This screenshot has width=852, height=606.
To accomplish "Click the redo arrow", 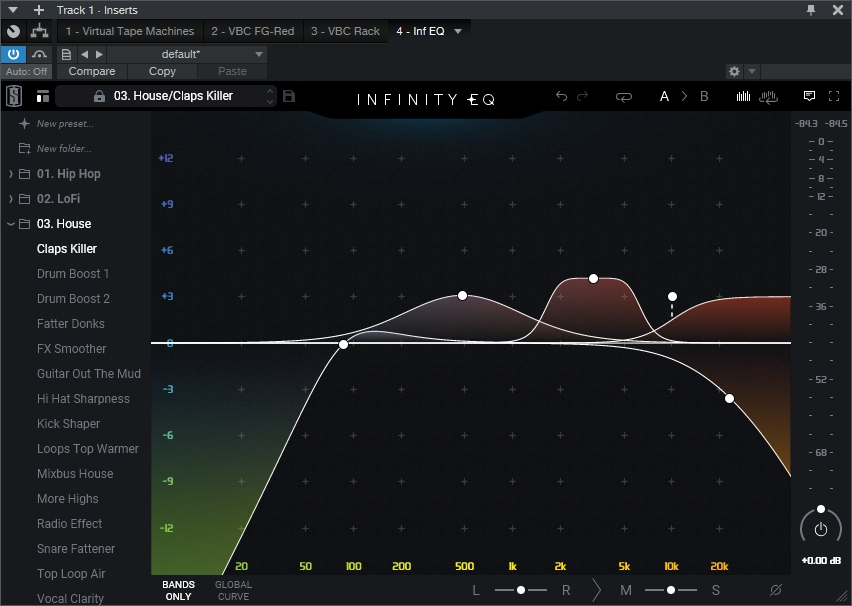I will 582,96.
